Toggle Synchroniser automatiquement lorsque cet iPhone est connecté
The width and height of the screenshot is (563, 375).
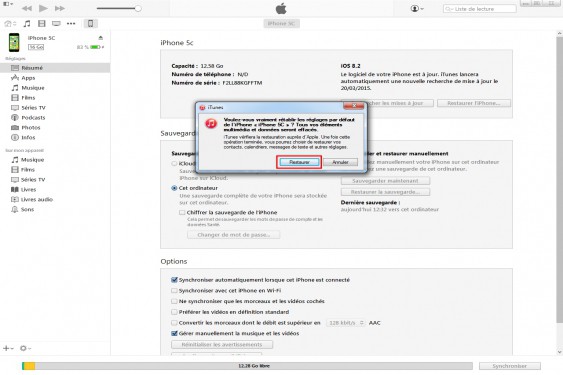click(175, 279)
